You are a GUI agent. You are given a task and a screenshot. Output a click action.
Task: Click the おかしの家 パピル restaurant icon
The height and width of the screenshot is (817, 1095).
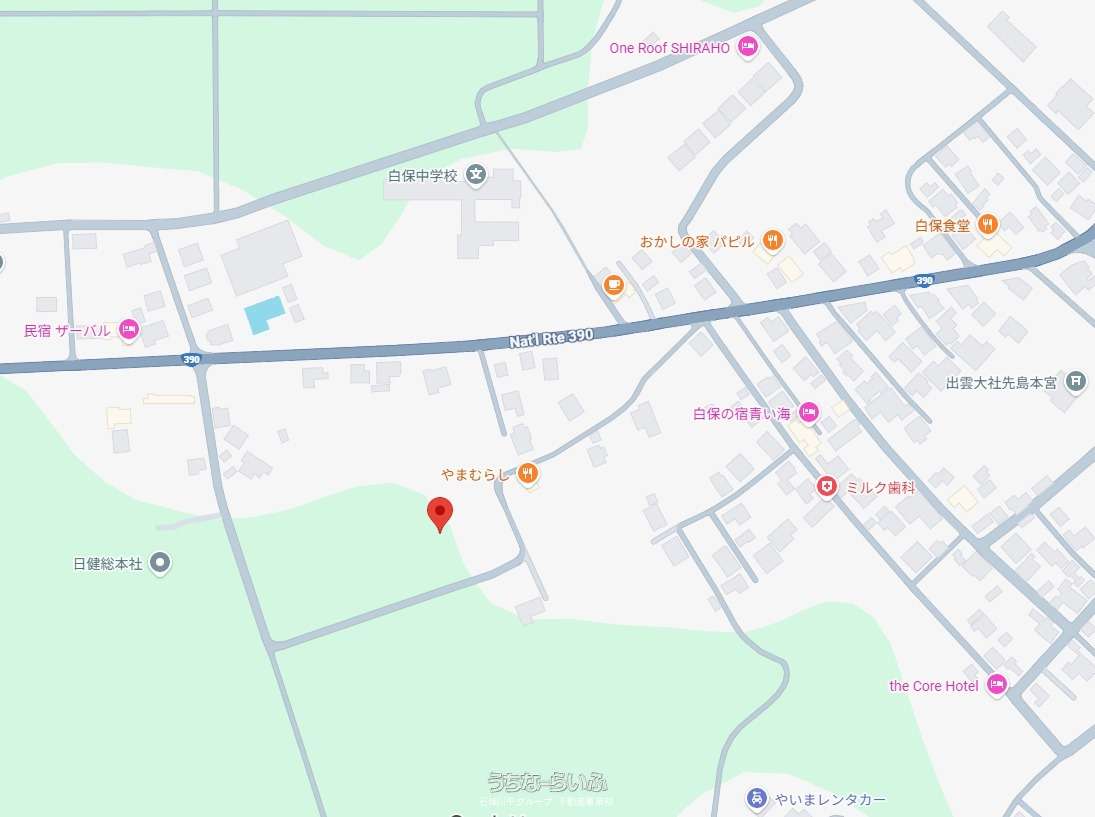tap(772, 240)
